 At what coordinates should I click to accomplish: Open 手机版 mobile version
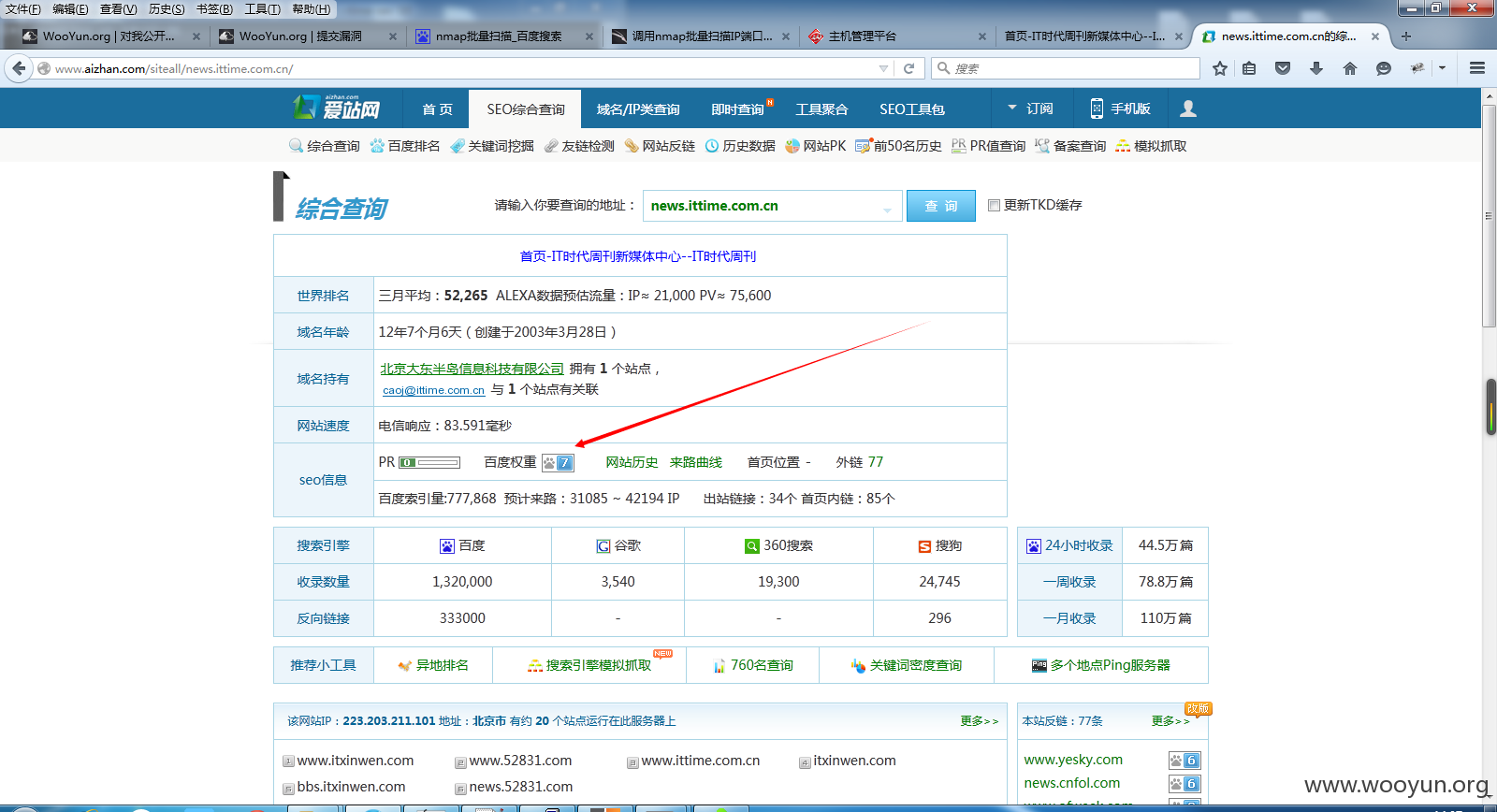1120,109
